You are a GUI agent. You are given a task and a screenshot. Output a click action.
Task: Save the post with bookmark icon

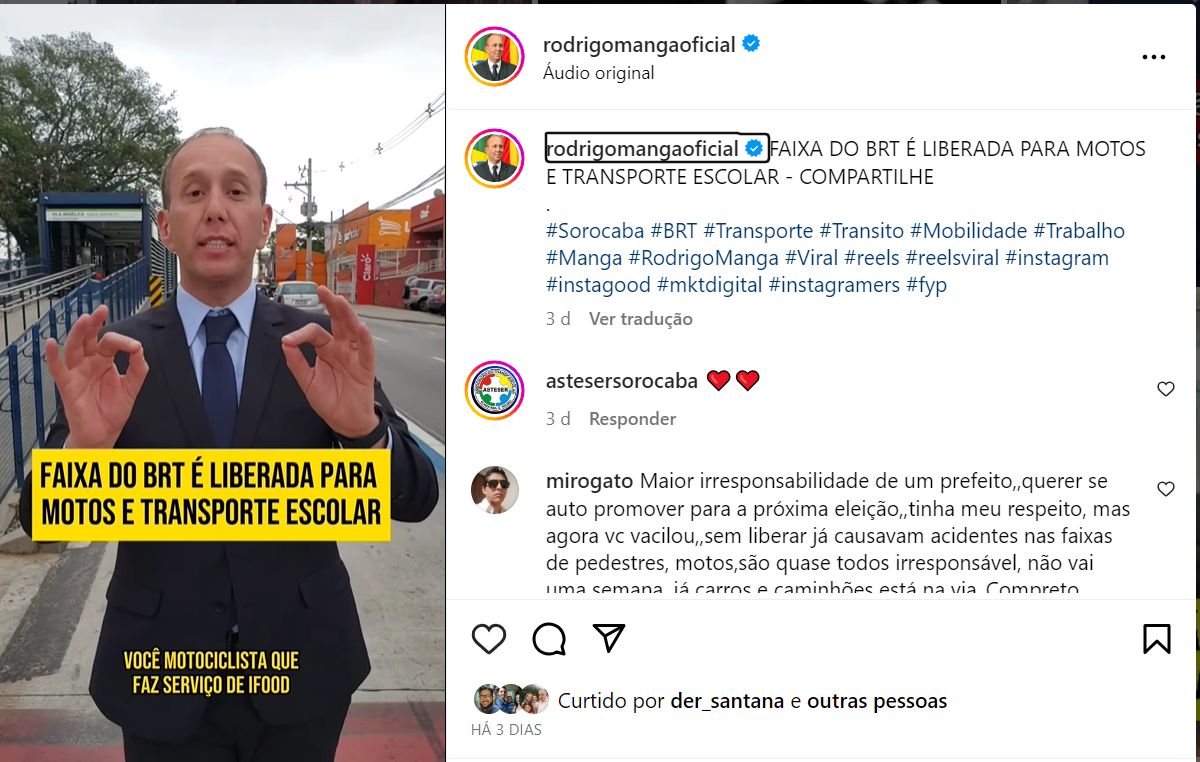[1157, 638]
